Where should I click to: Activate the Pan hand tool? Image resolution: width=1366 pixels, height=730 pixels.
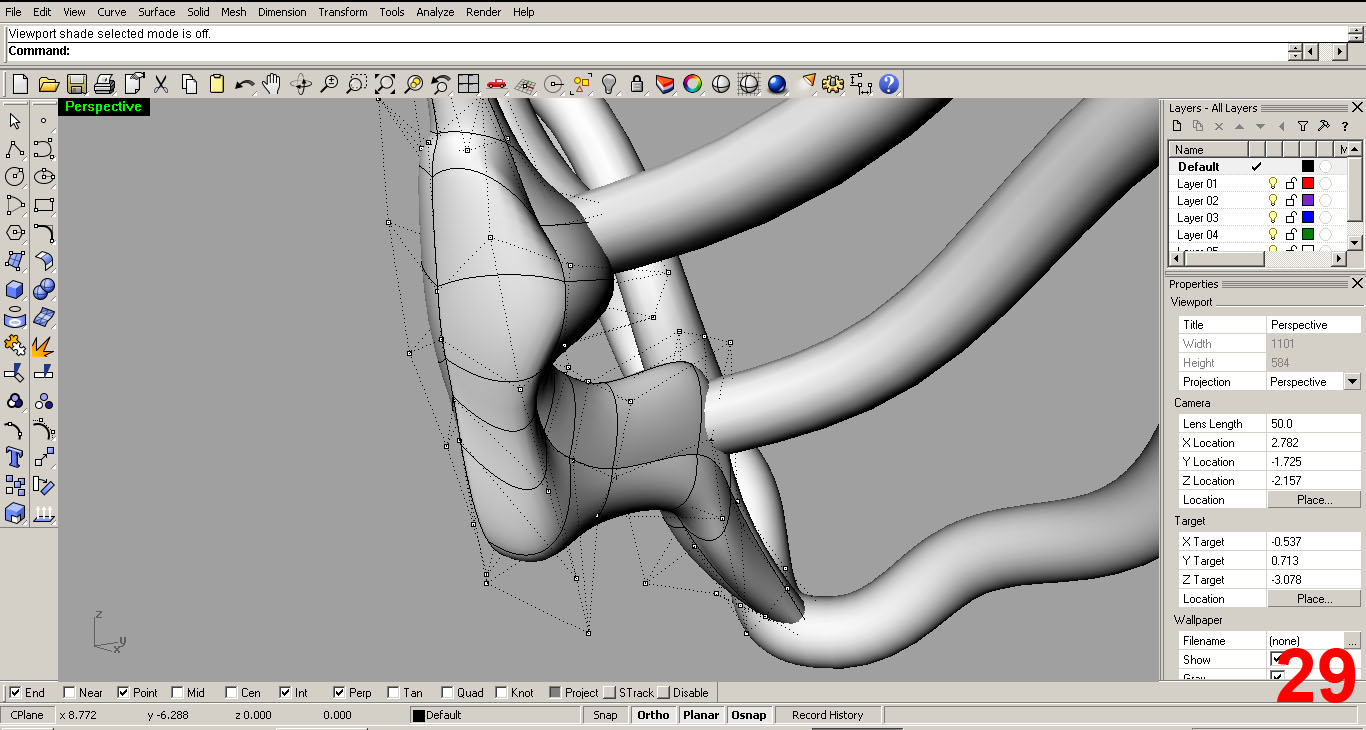272,84
